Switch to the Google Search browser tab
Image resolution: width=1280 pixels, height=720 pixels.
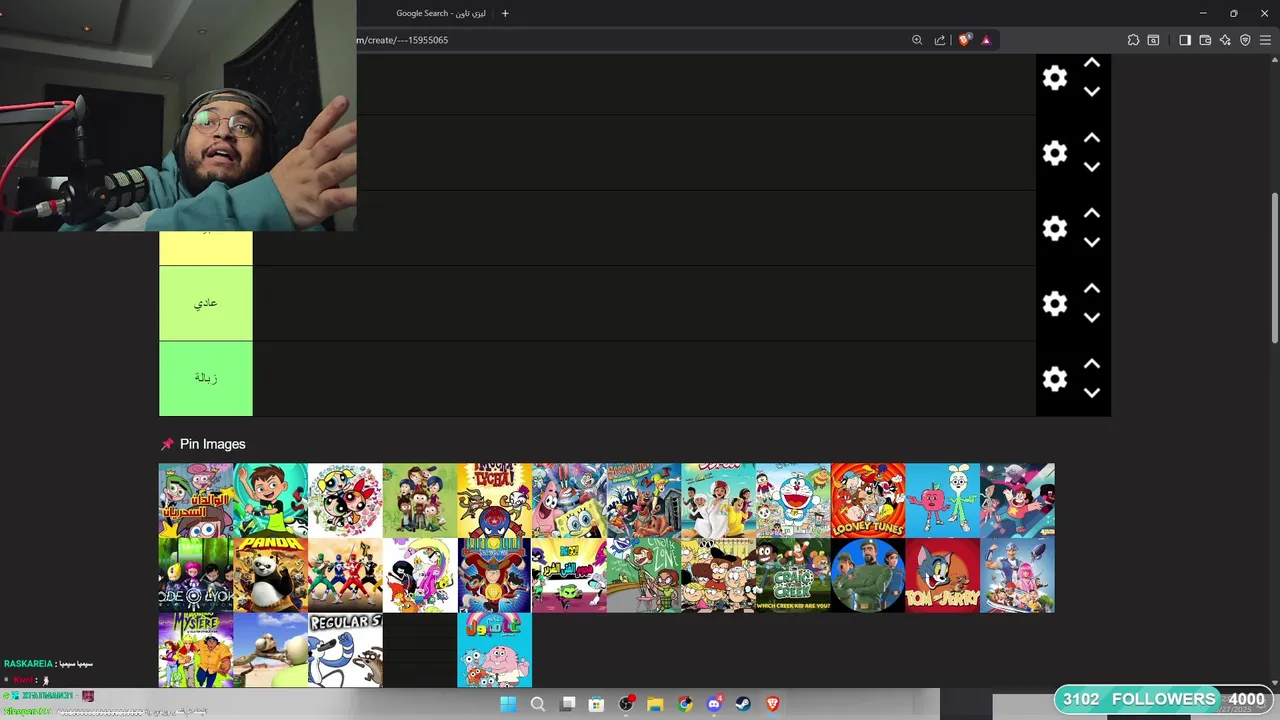click(x=440, y=13)
